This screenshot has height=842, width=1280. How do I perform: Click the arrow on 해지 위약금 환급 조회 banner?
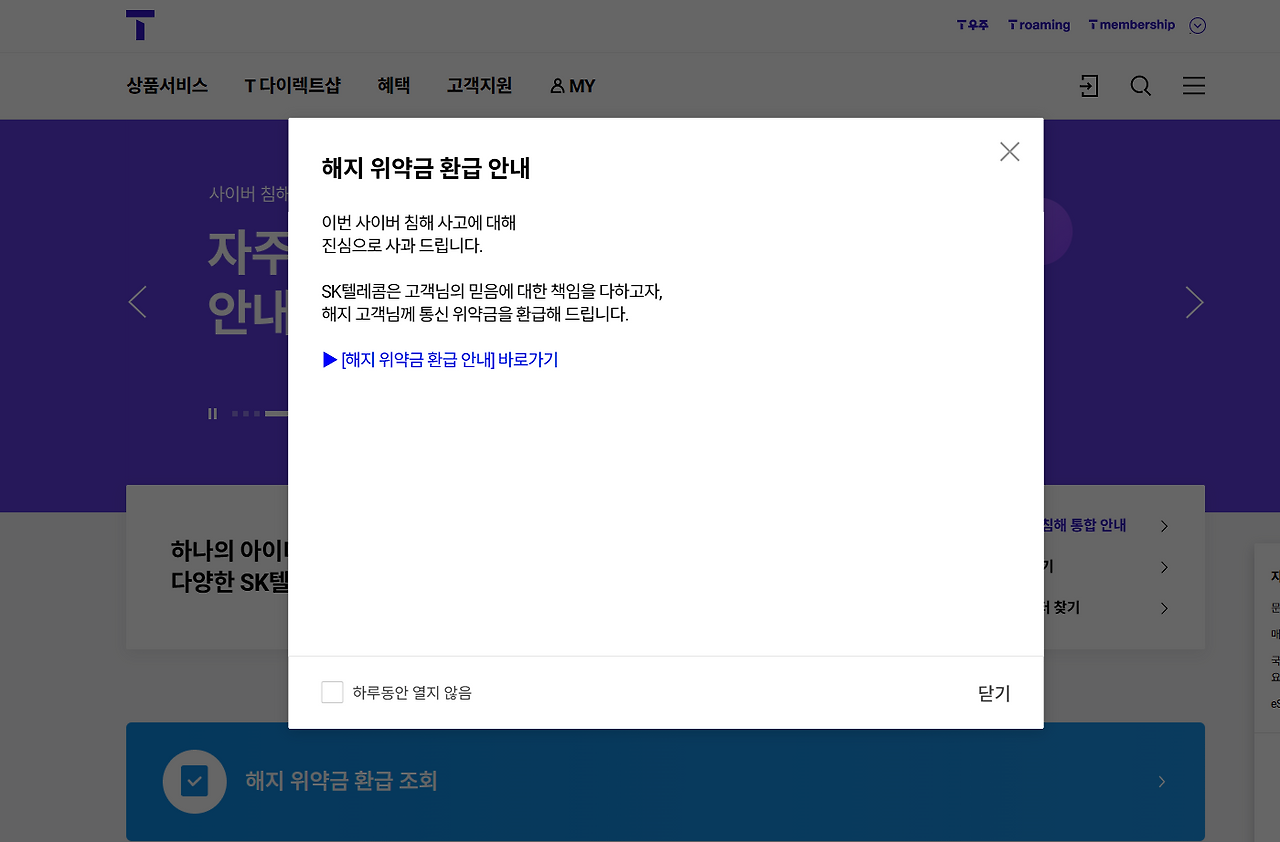click(x=1161, y=782)
